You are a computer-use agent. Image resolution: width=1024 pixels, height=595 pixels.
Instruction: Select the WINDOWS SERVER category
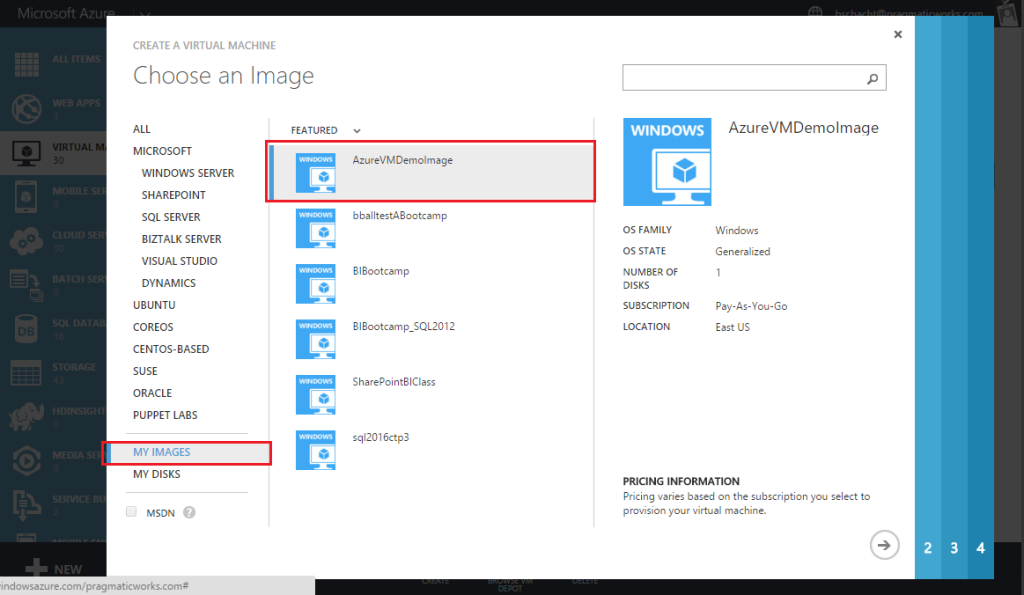click(188, 174)
